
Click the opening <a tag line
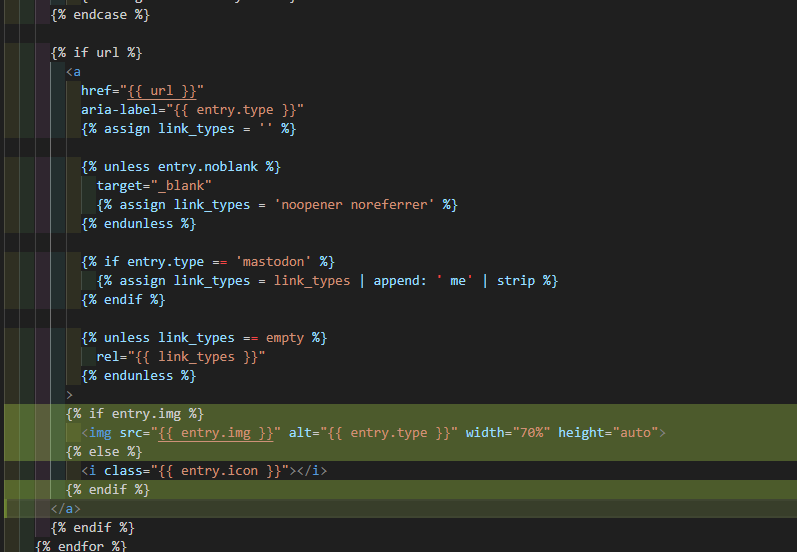point(73,72)
